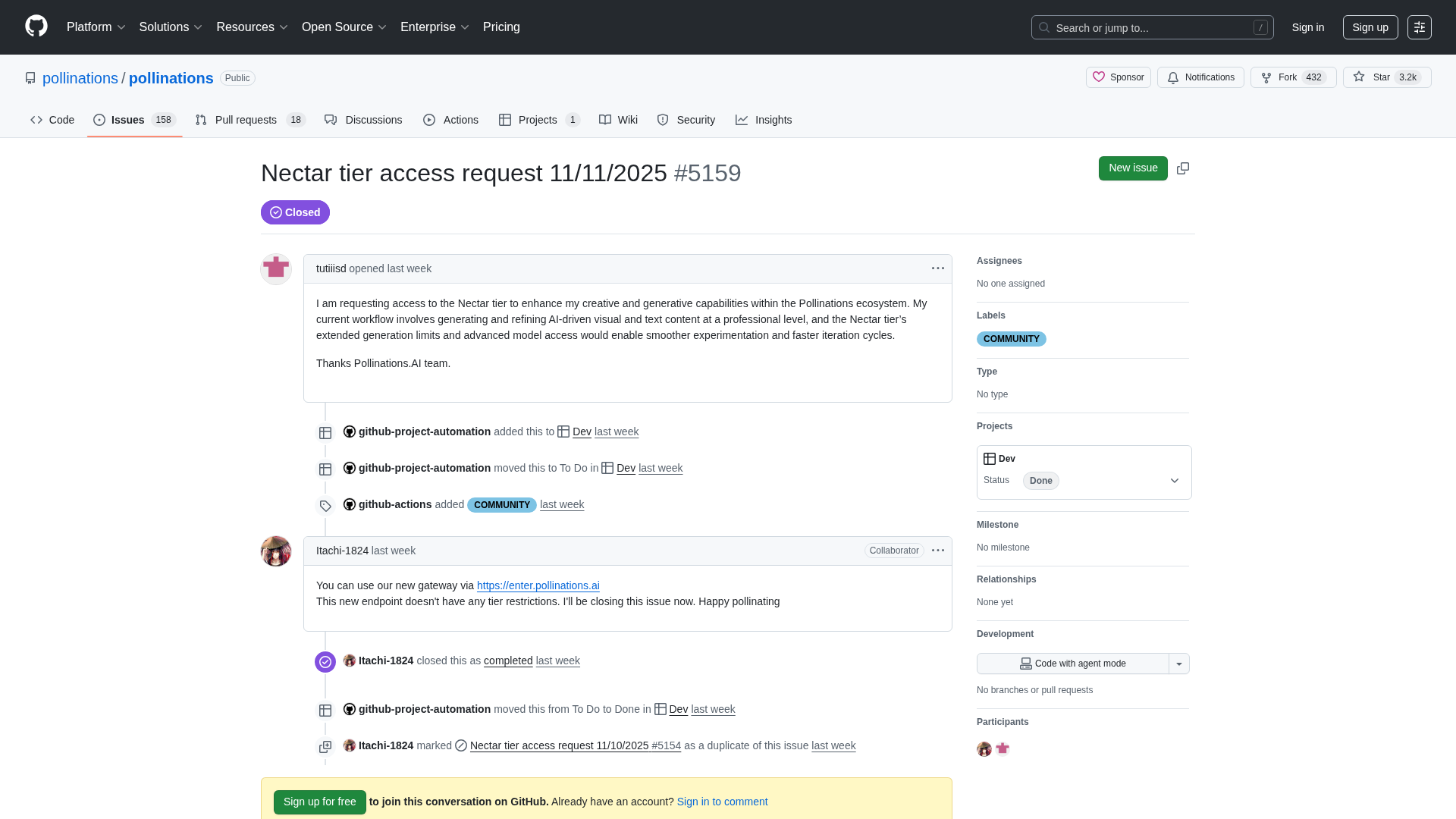Click the COMMUNITY label in sidebar
The width and height of the screenshot is (1456, 819).
point(1011,339)
